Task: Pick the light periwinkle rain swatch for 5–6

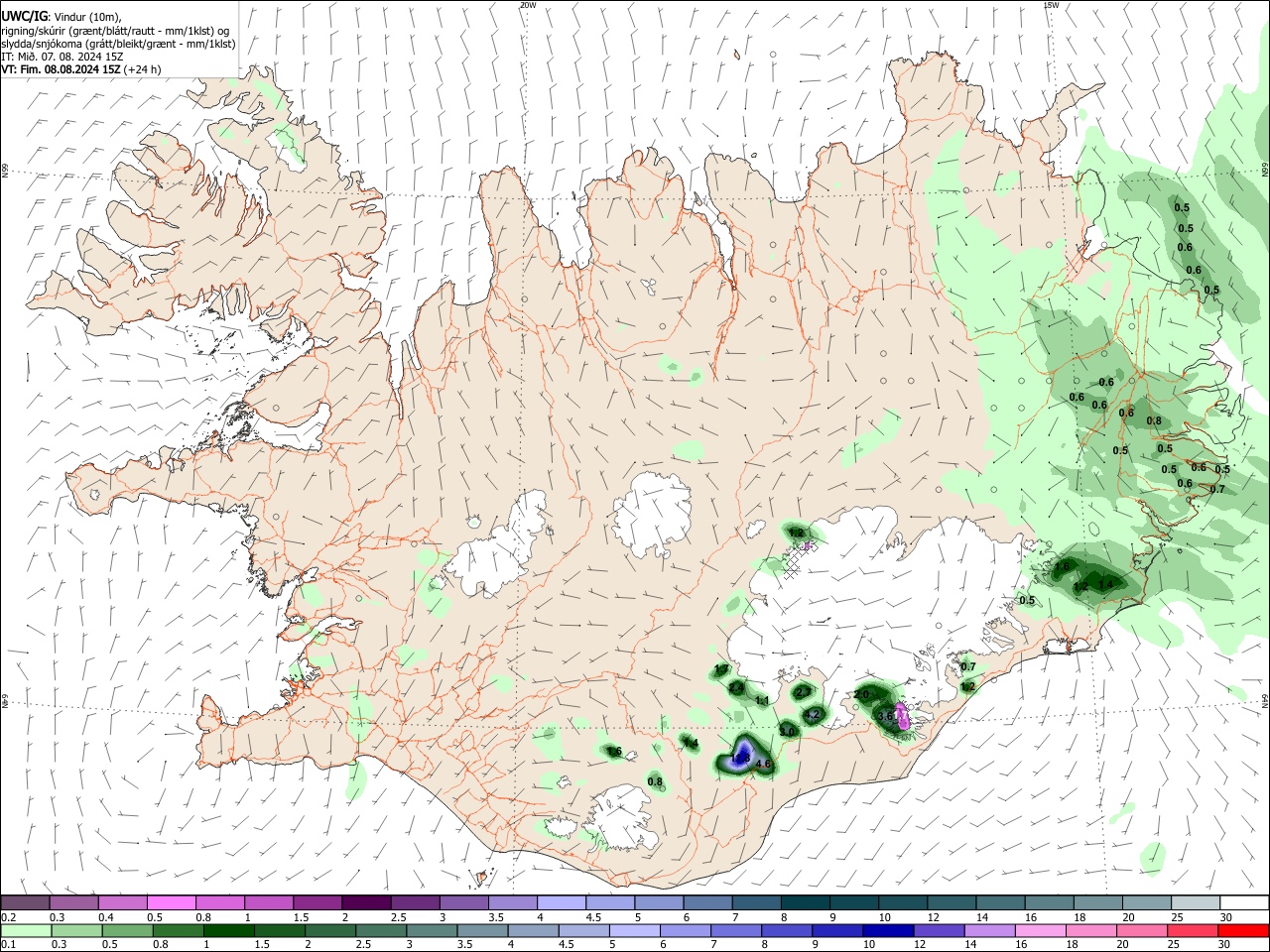Action: (635, 930)
